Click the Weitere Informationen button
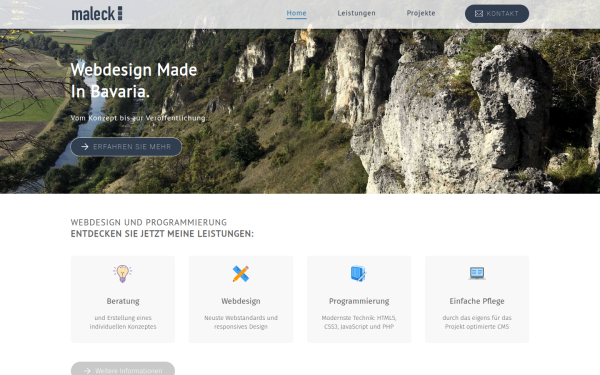 123,369
